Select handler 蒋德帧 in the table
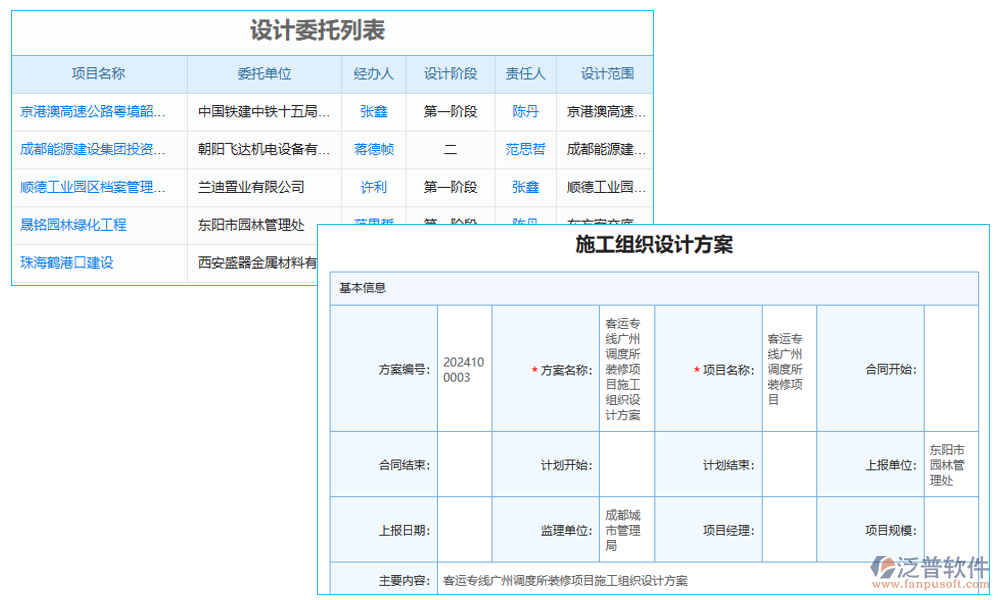This screenshot has height=600, width=1000. tap(372, 149)
